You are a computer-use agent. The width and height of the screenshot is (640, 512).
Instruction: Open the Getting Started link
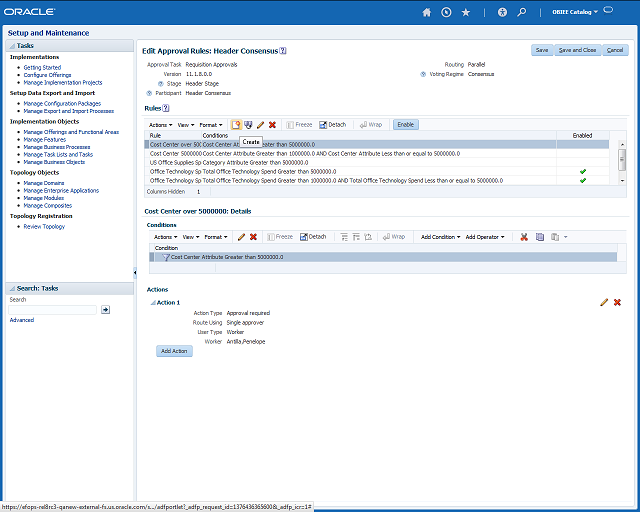42,67
